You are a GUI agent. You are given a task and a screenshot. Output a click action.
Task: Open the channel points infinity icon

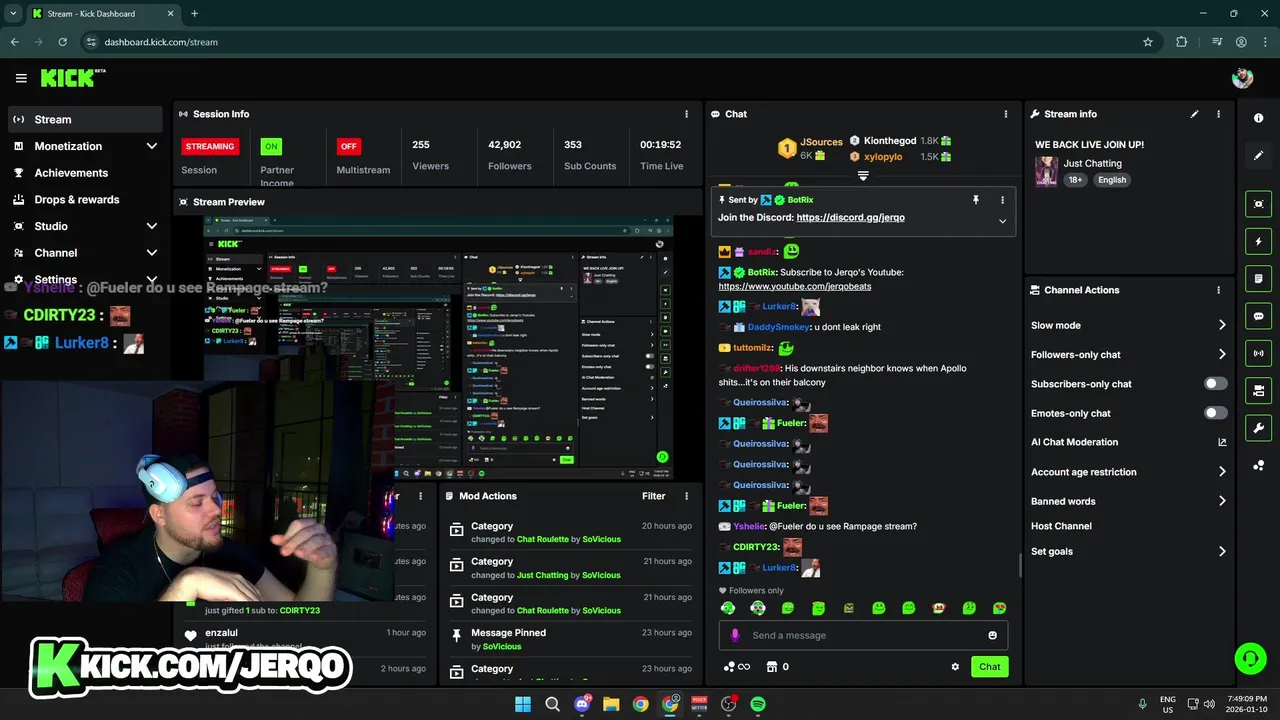[x=737, y=667]
